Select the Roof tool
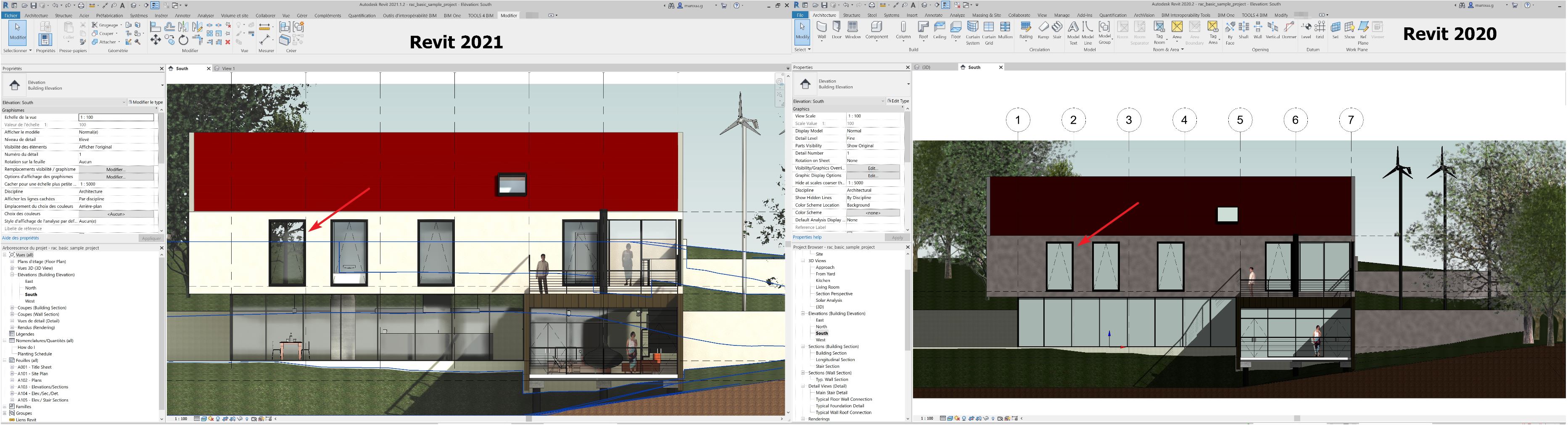This screenshot has width=1568, height=425. 924,30
